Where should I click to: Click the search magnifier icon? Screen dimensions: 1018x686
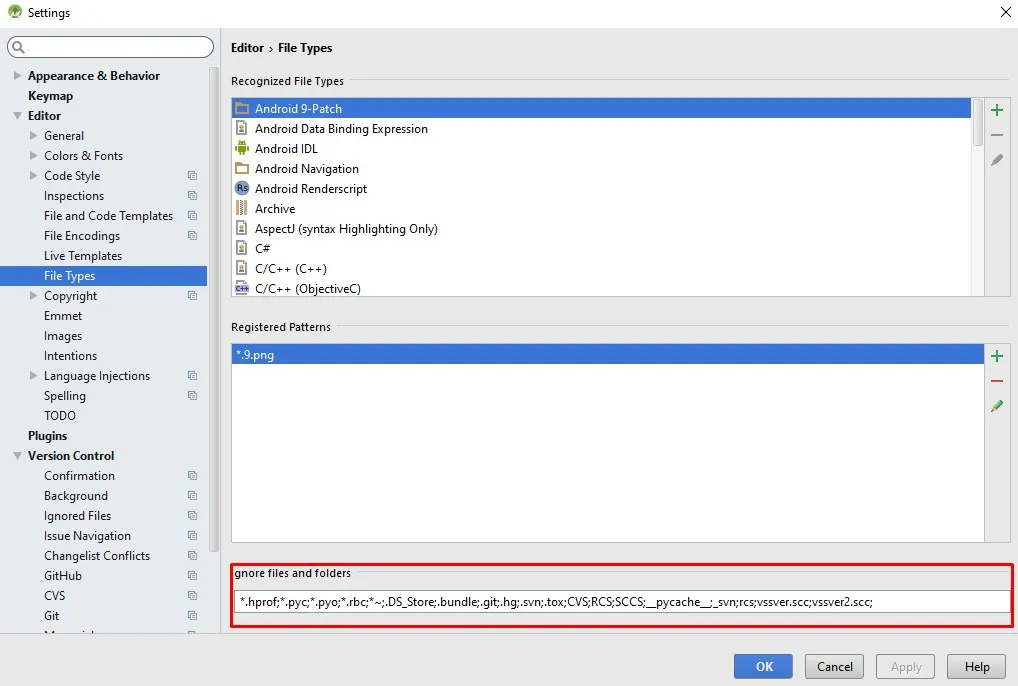(18, 47)
